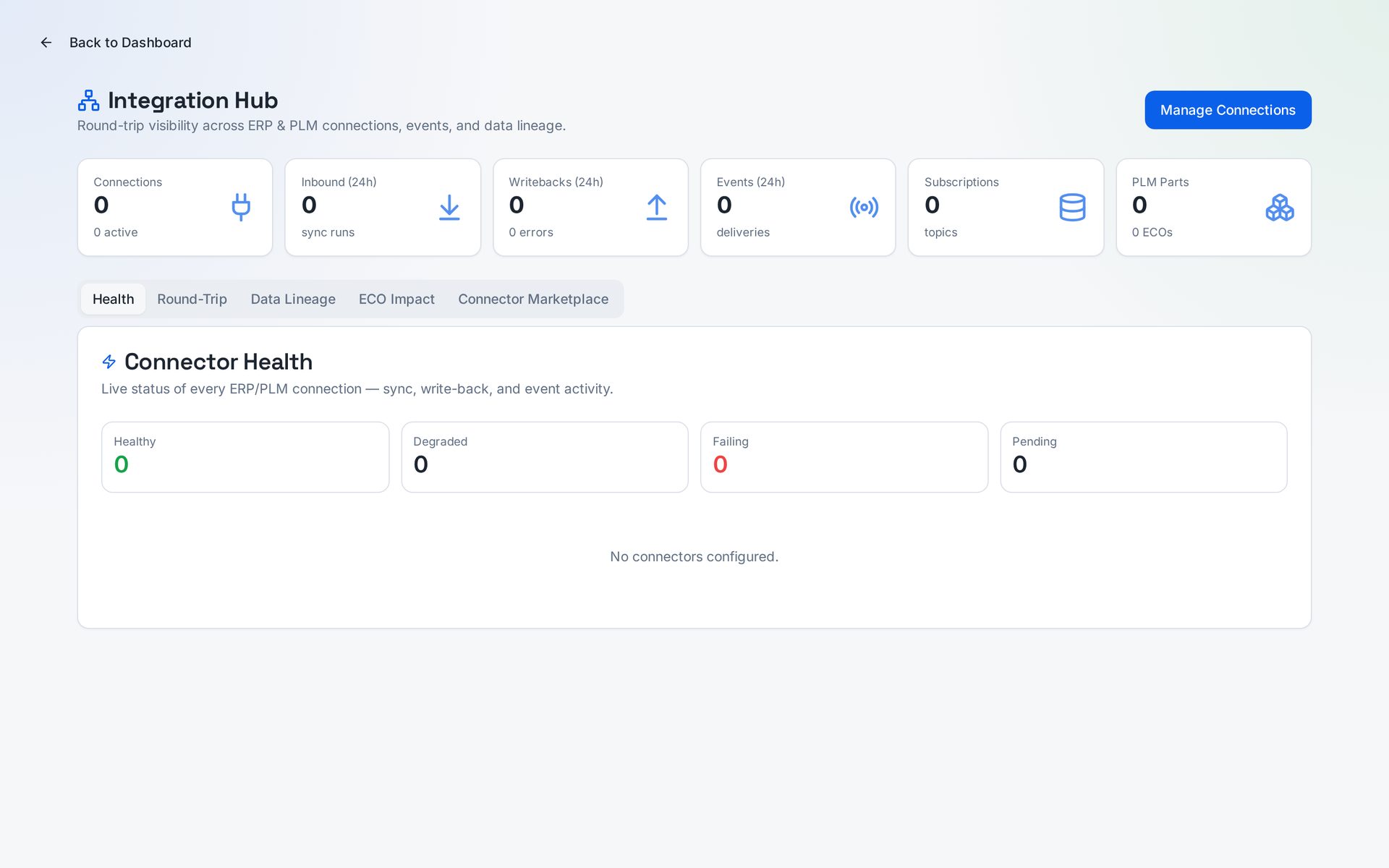
Task: Click the back arrow icon
Action: (x=46, y=43)
